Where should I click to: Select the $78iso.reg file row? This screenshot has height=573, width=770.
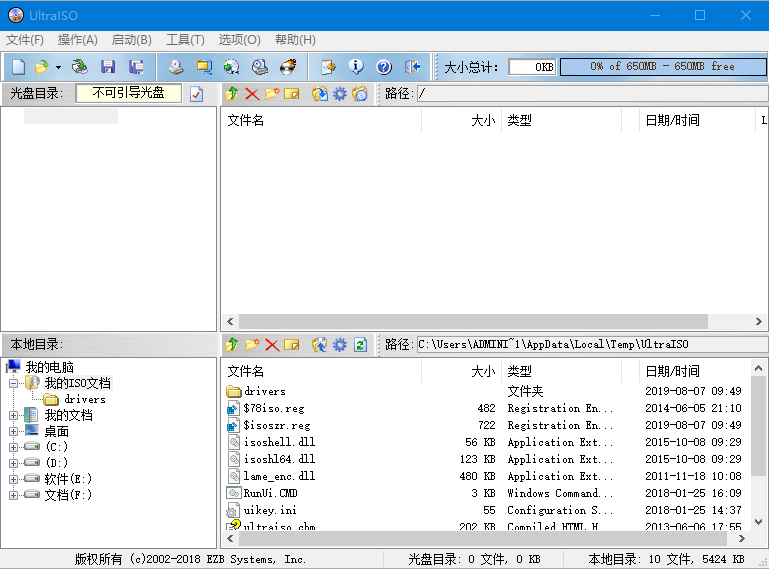[486, 409]
